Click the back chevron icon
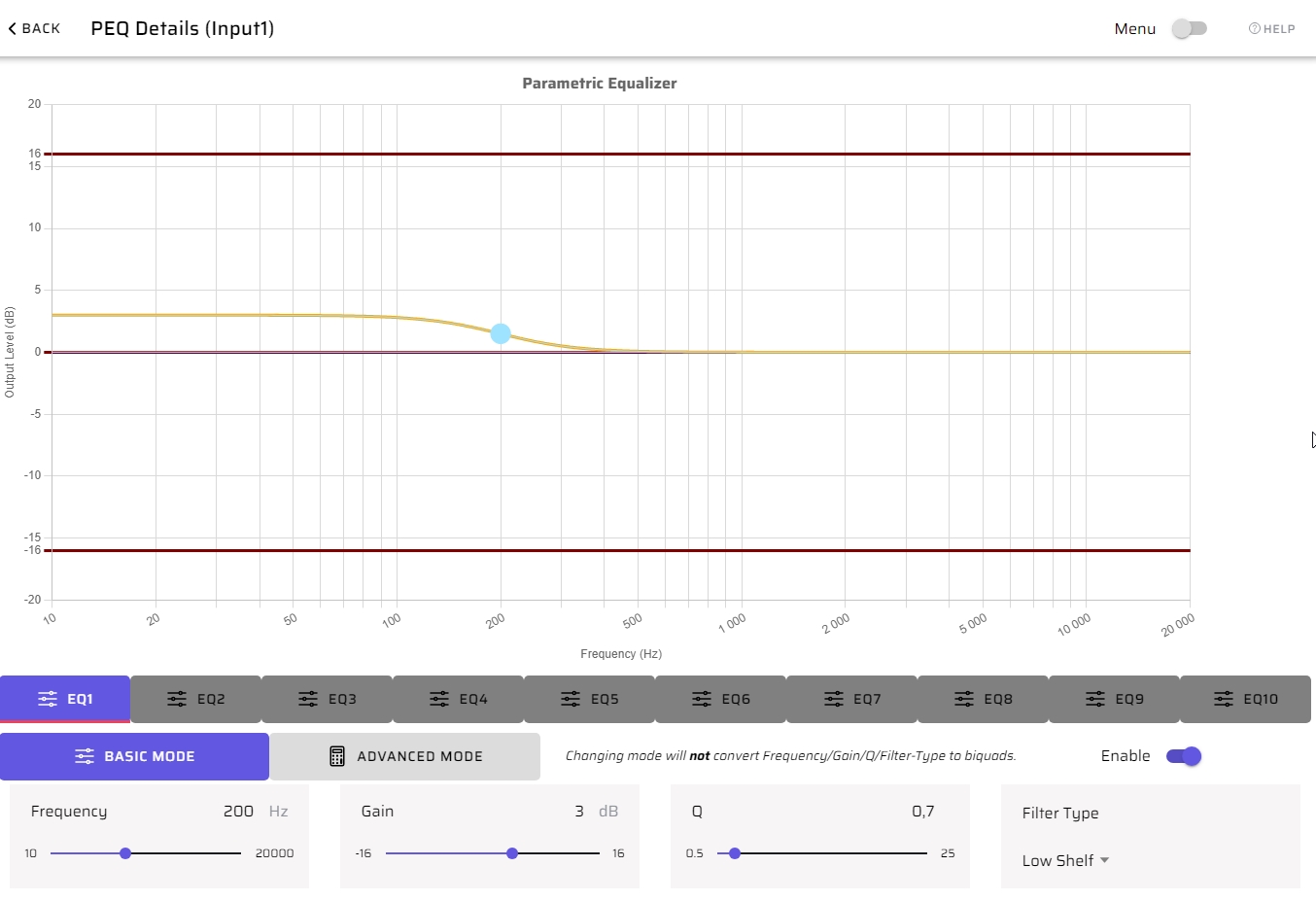The image size is (1316, 901). click(x=12, y=29)
